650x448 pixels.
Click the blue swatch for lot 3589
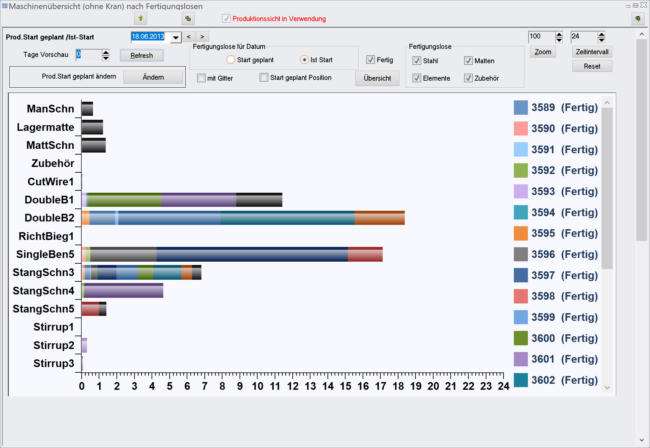click(520, 107)
